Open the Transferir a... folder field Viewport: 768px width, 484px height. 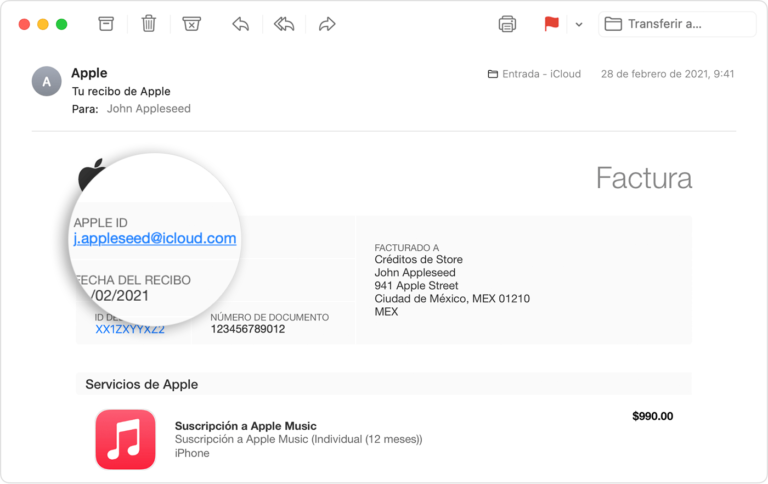tap(677, 24)
